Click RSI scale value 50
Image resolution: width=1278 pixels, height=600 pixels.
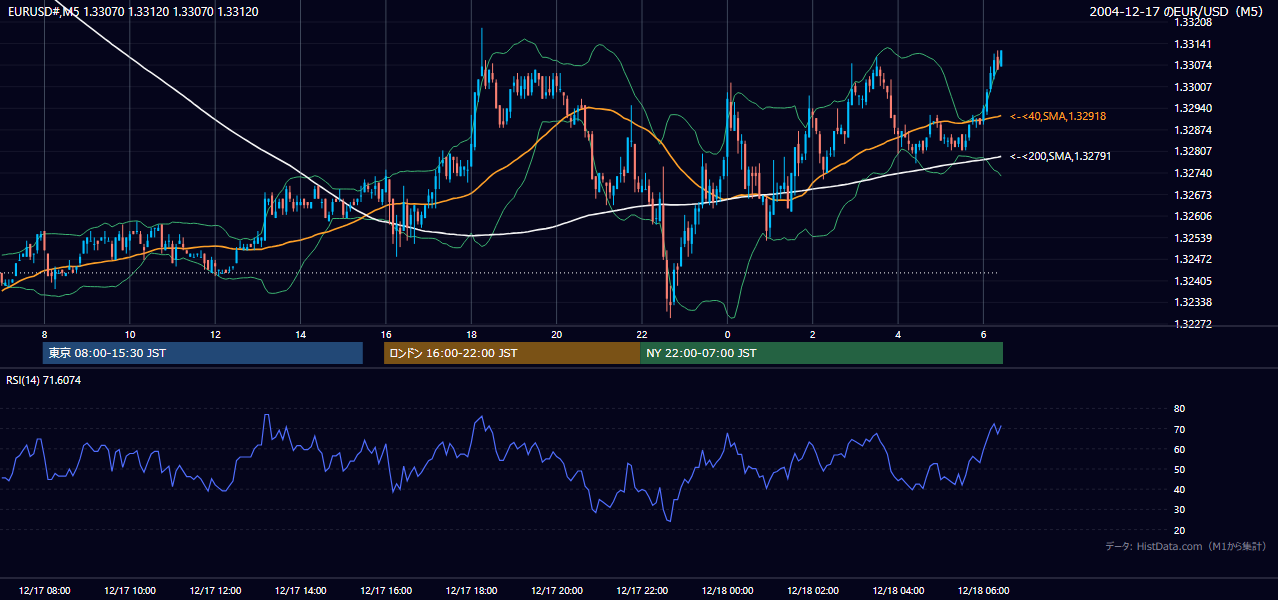(1179, 469)
